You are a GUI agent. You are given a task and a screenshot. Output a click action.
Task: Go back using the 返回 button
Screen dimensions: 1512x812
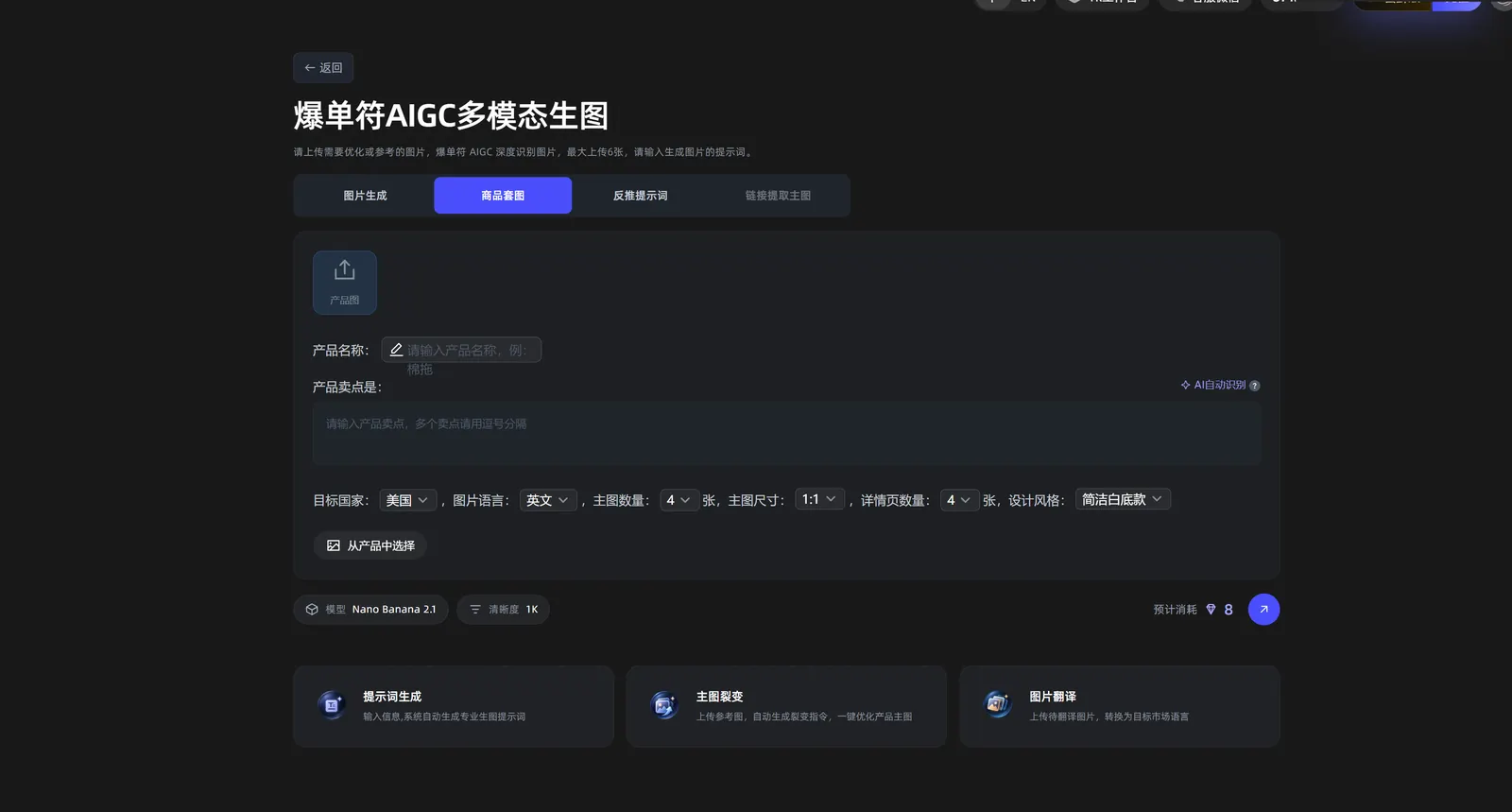coord(323,68)
